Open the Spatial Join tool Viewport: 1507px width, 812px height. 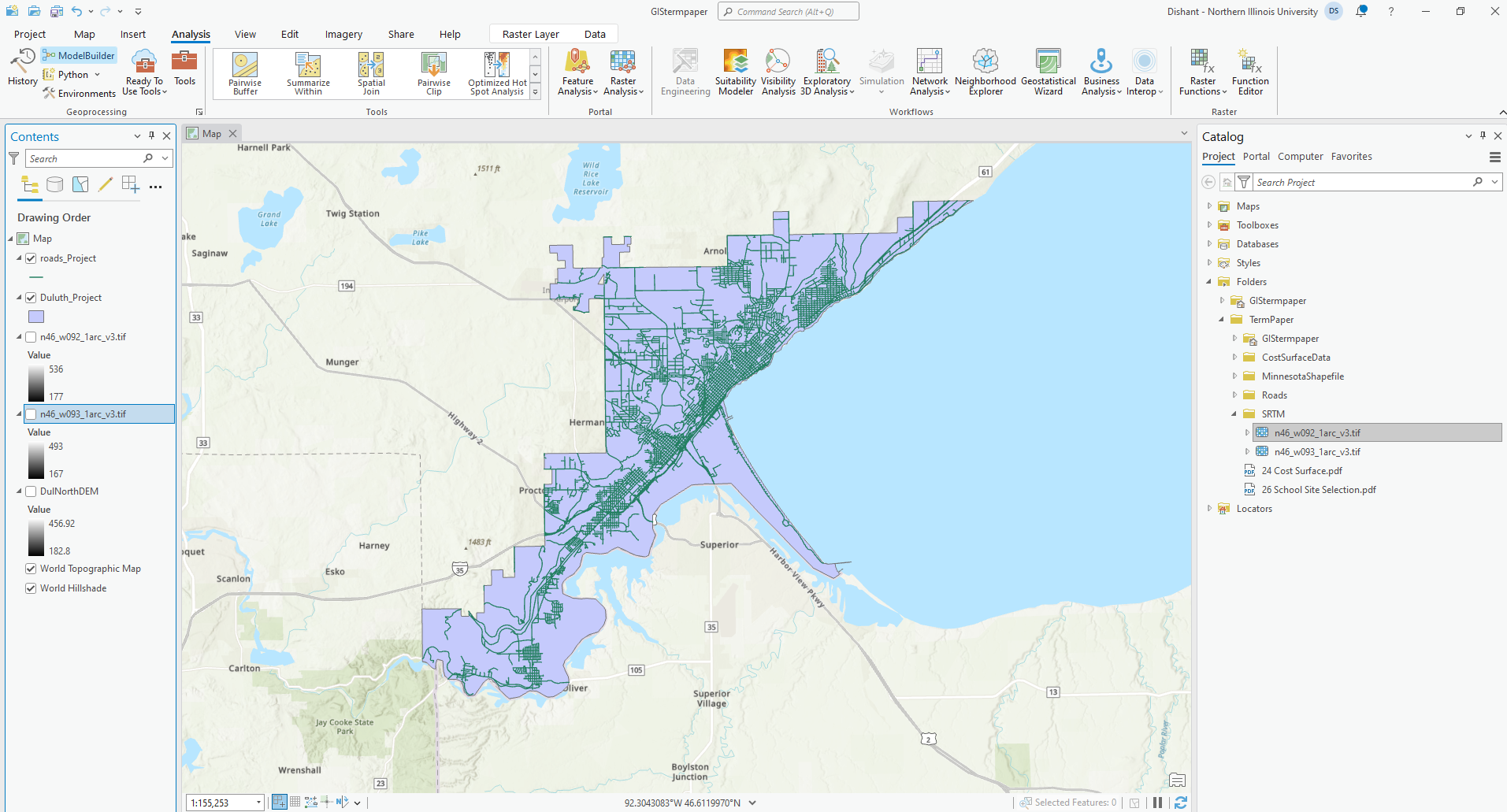tap(371, 74)
